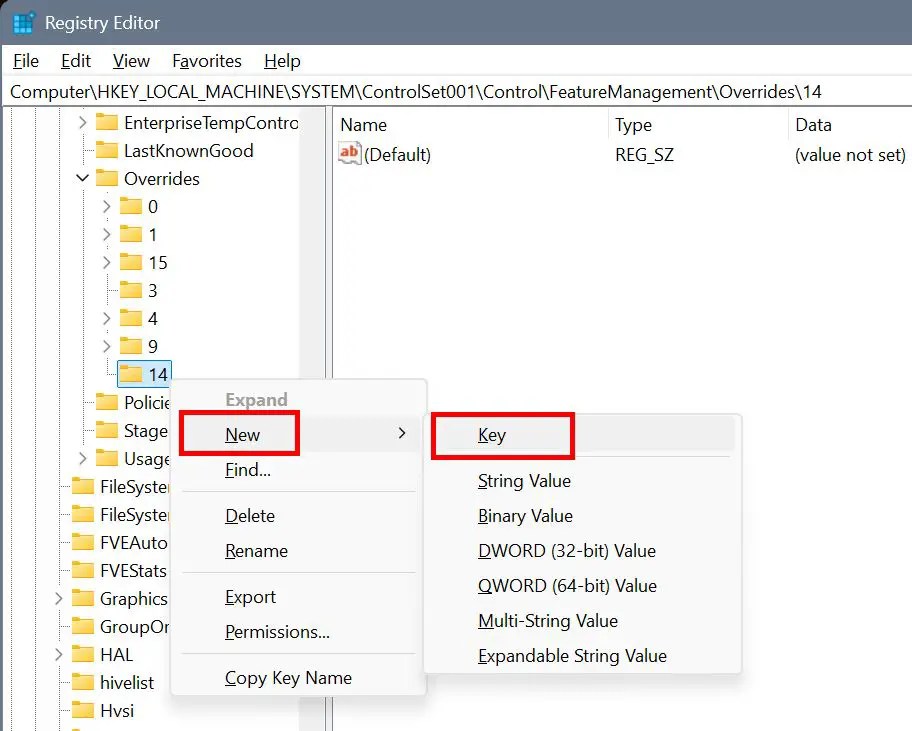This screenshot has height=731, width=912.
Task: Expand key 1 under Overrides
Action: click(106, 234)
